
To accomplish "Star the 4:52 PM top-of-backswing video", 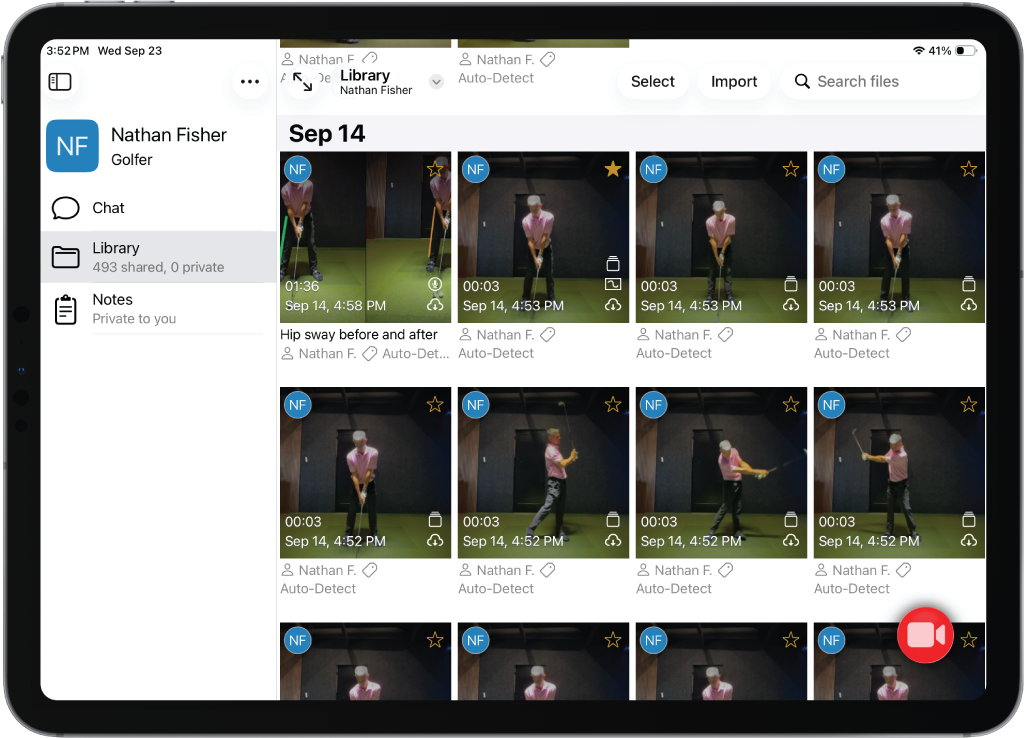I will (613, 405).
